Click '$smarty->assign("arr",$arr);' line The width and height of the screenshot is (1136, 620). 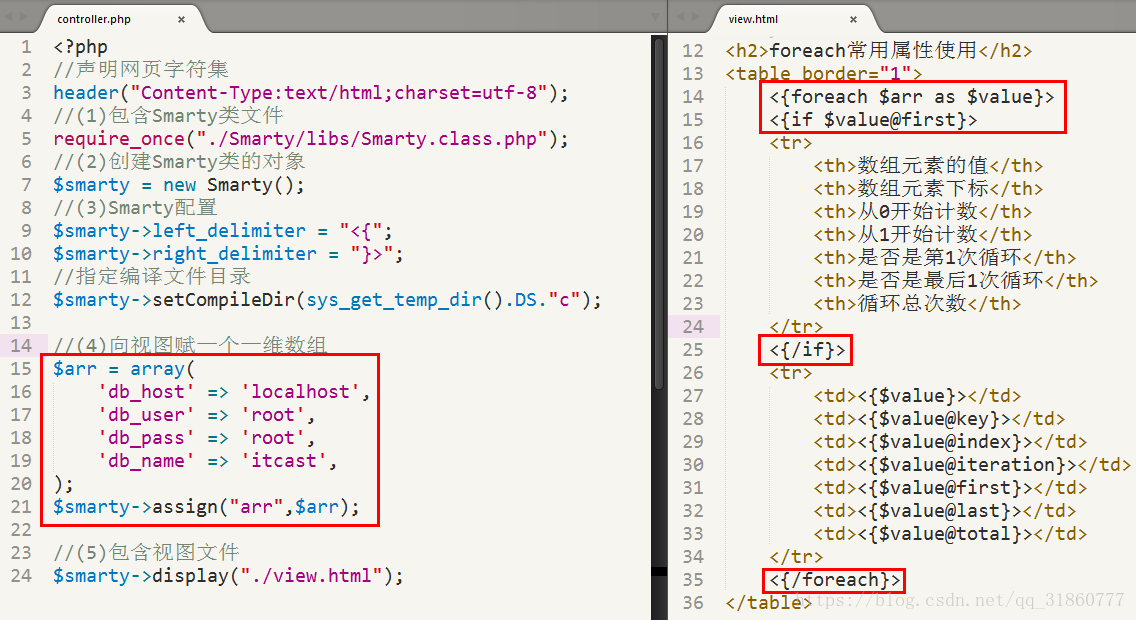(206, 507)
